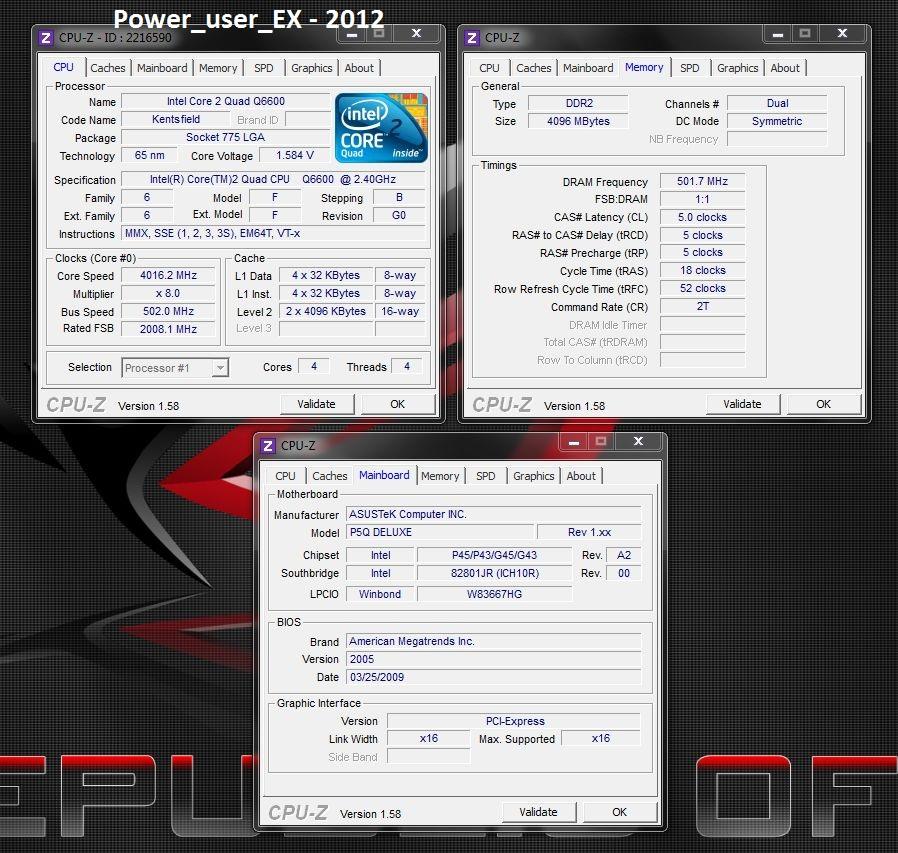Click the Bus Speed value 502.0 MHz
Image resolution: width=898 pixels, height=853 pixels.
pyautogui.click(x=168, y=312)
